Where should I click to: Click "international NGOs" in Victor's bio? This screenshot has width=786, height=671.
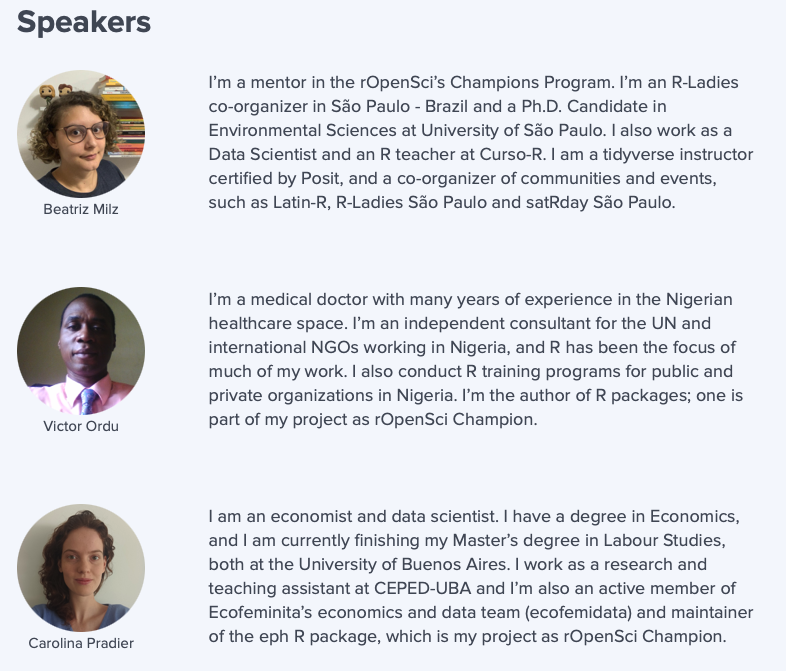point(274,347)
